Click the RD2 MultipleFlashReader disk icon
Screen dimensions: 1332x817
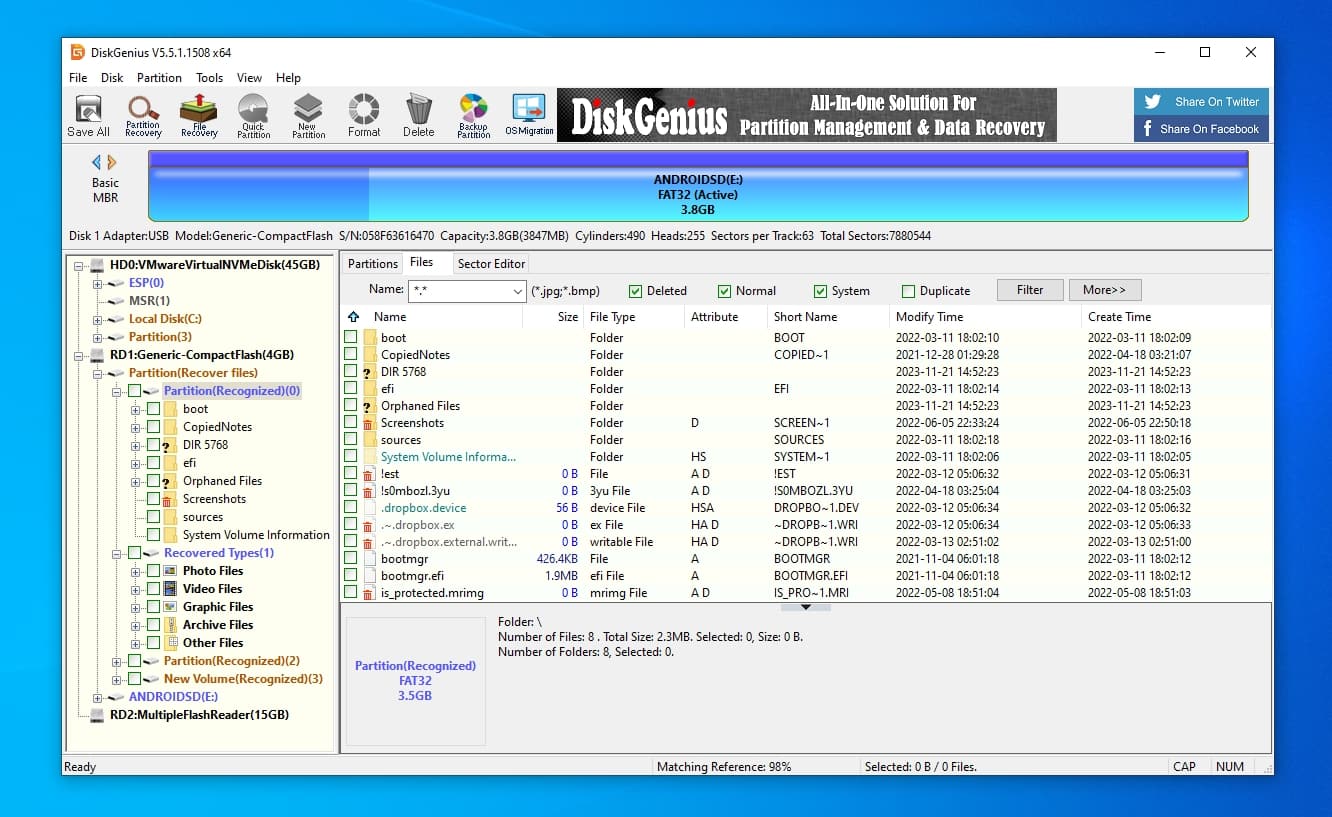point(97,715)
